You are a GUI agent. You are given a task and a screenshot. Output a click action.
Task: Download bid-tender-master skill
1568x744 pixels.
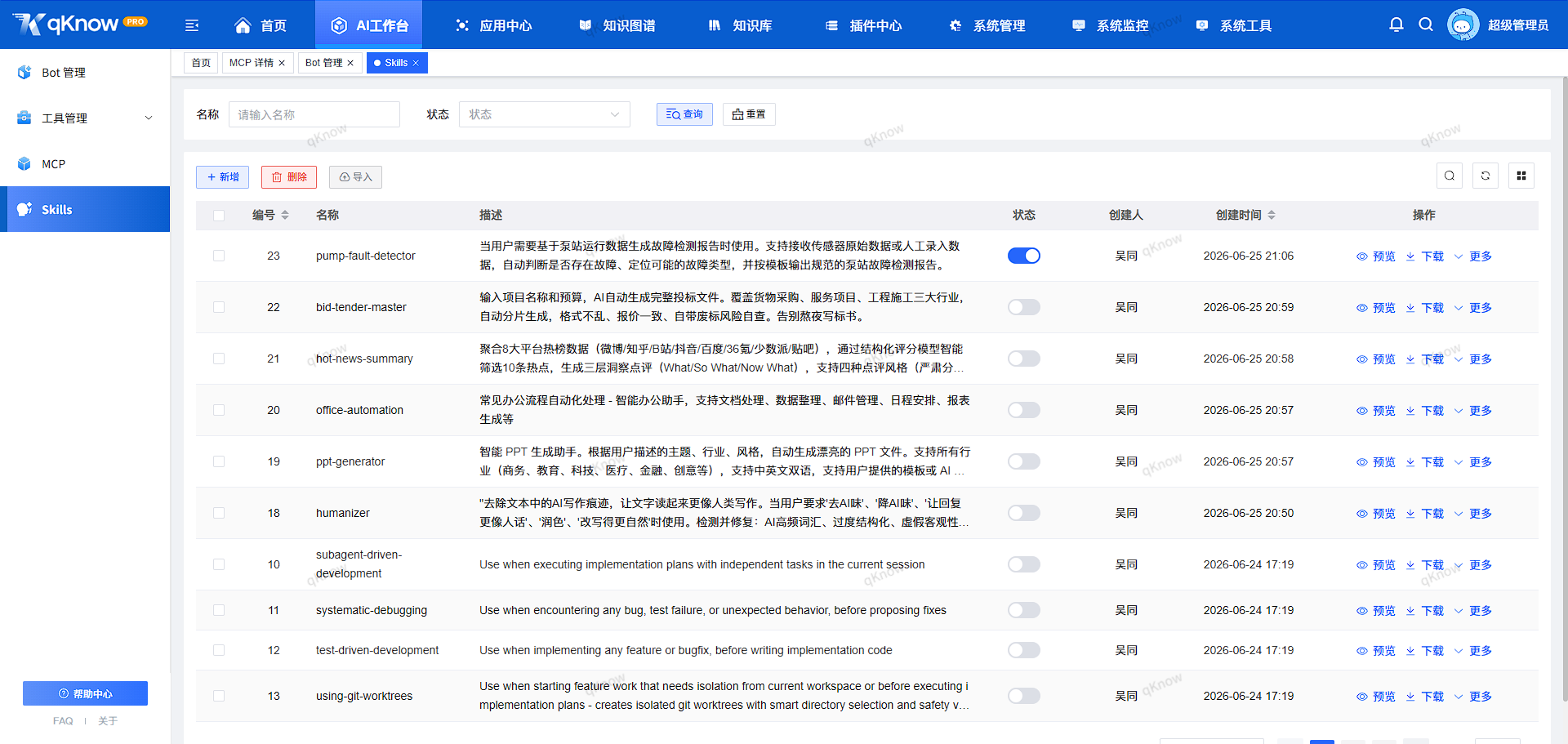pos(1425,308)
